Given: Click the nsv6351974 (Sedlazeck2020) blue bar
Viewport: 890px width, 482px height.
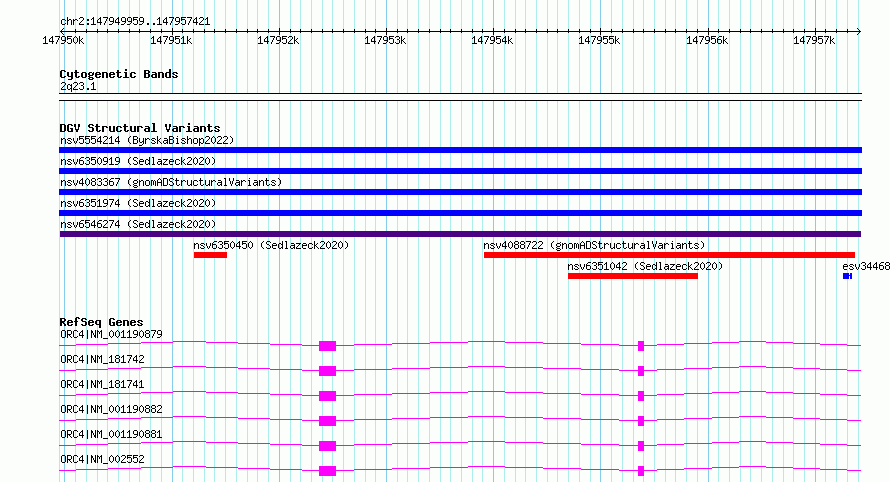Looking at the screenshot, I should tap(460, 213).
